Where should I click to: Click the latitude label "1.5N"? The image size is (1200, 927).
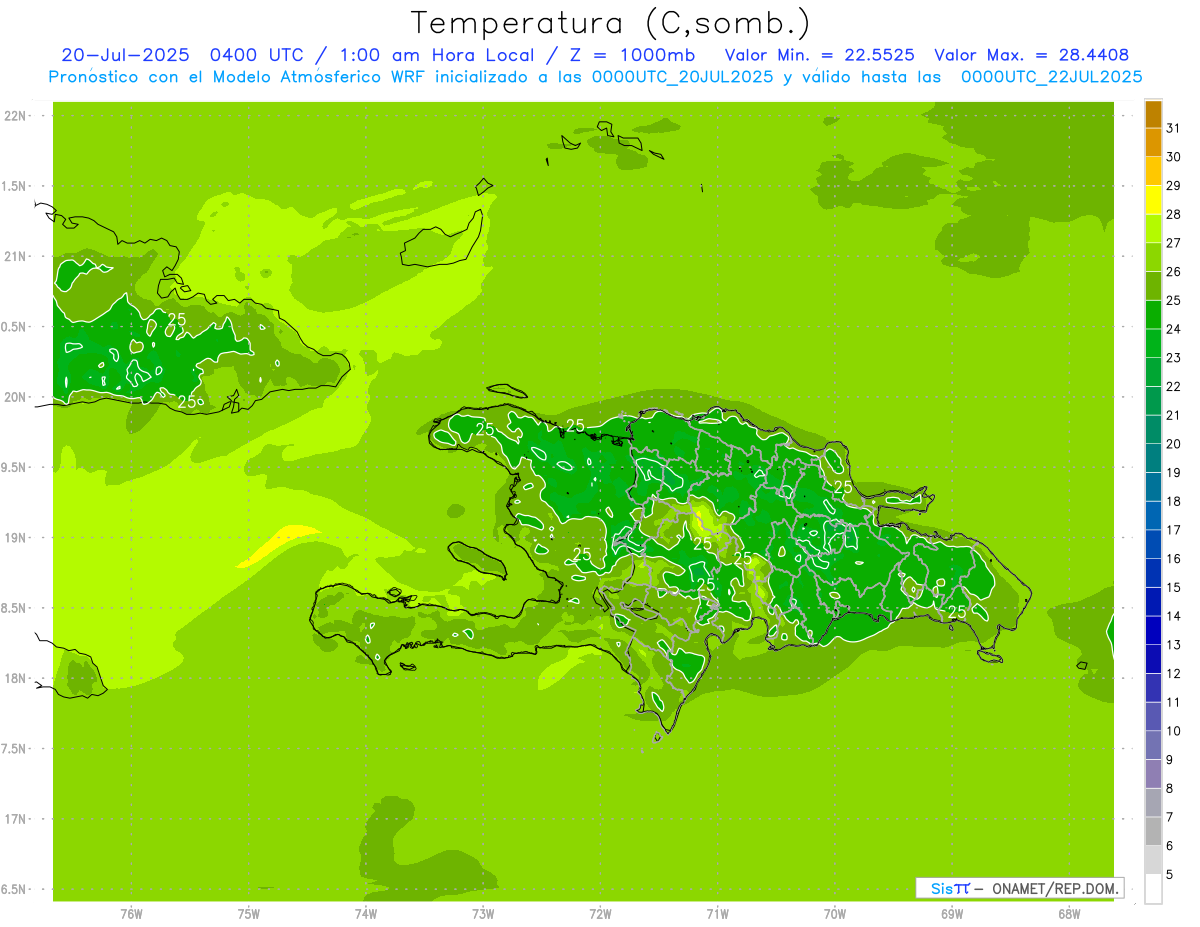coord(14,186)
